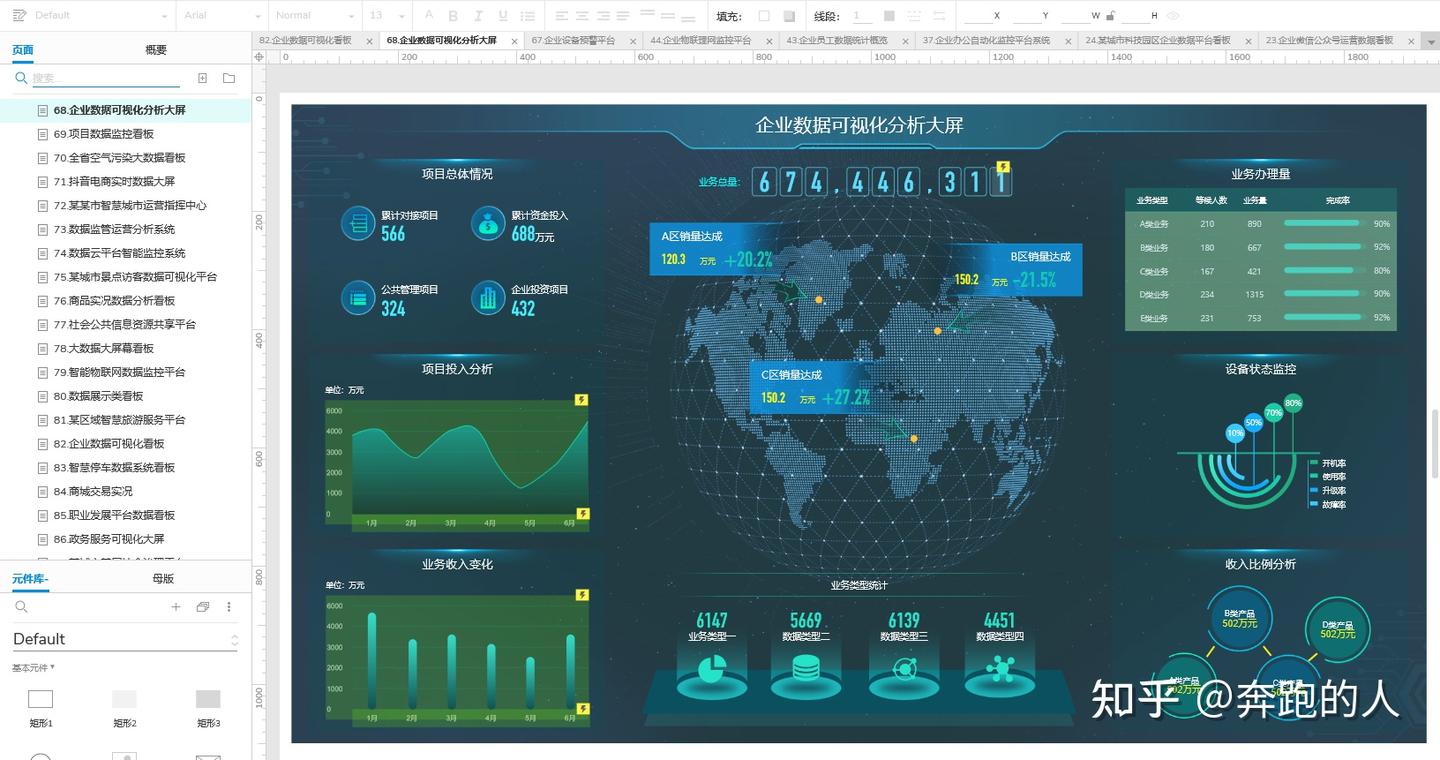Click the page search field

[x=105, y=78]
